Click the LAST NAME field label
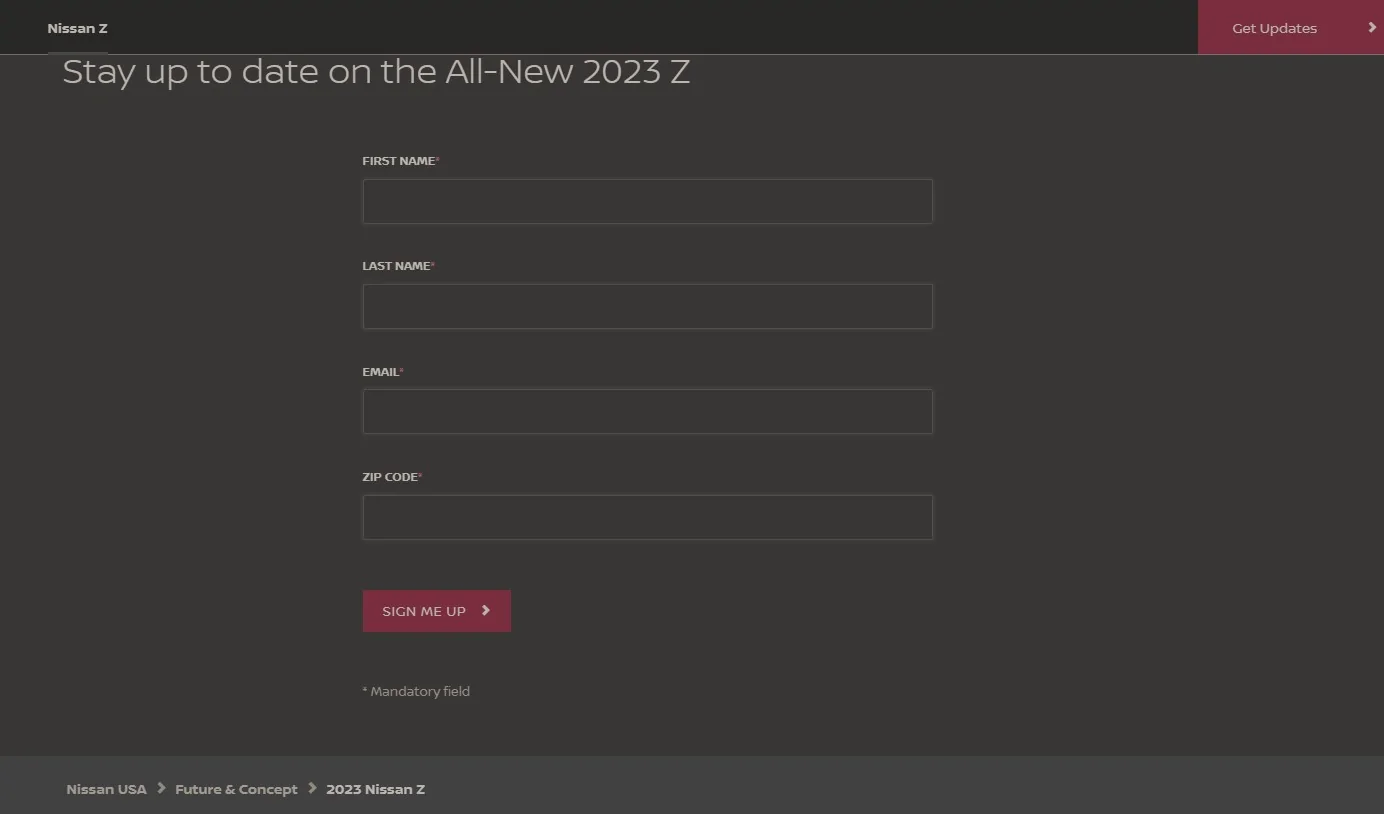Image resolution: width=1384 pixels, height=814 pixels. pyautogui.click(x=398, y=266)
